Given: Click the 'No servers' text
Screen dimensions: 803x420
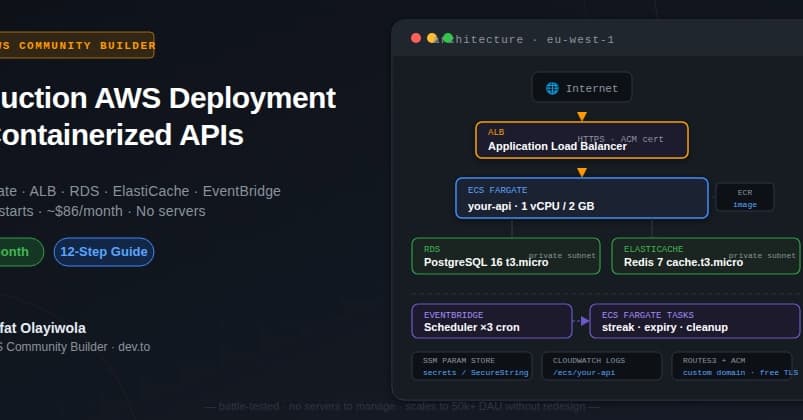Looking at the screenshot, I should point(171,211).
